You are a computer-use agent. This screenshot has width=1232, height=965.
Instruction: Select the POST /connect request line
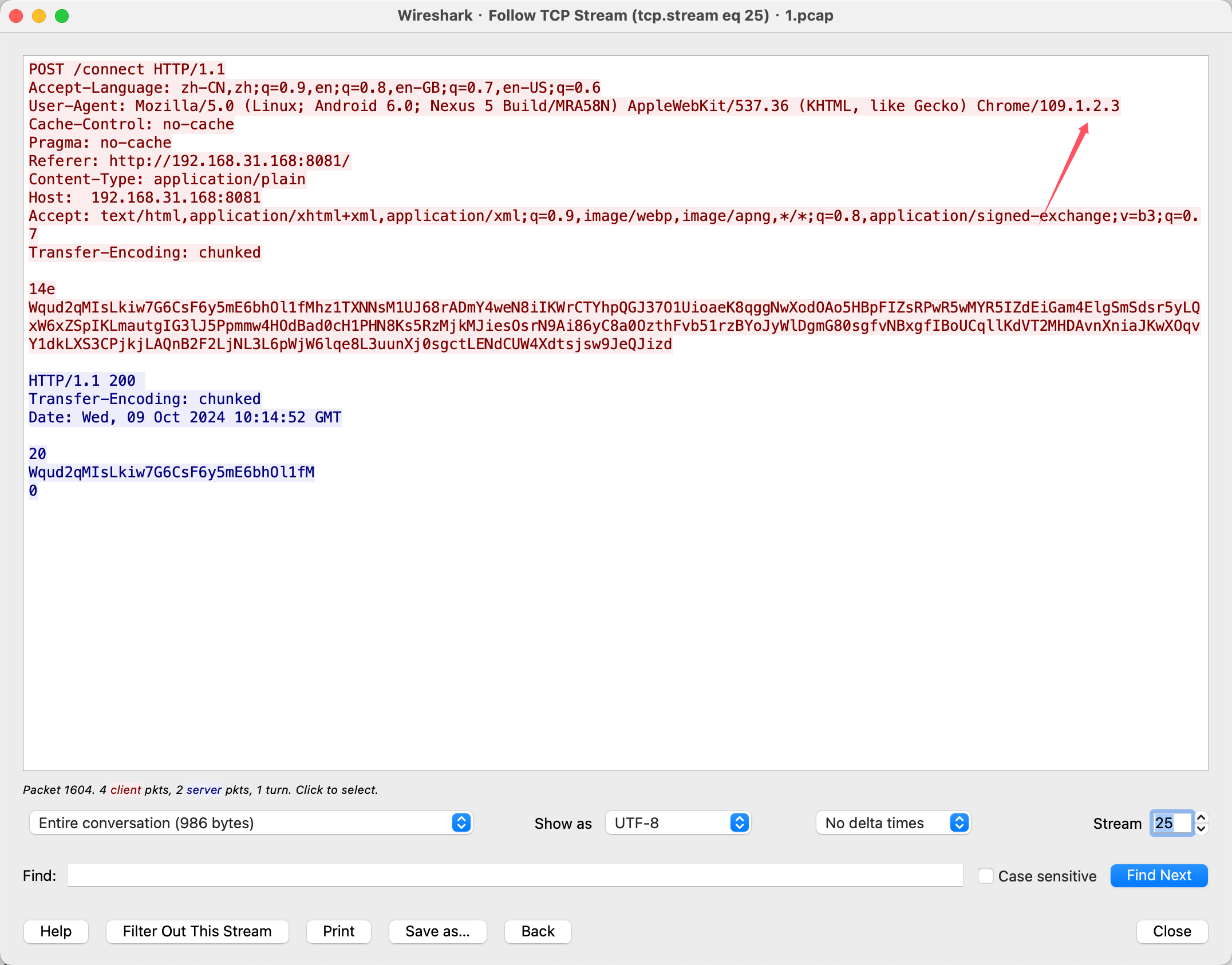click(x=127, y=69)
